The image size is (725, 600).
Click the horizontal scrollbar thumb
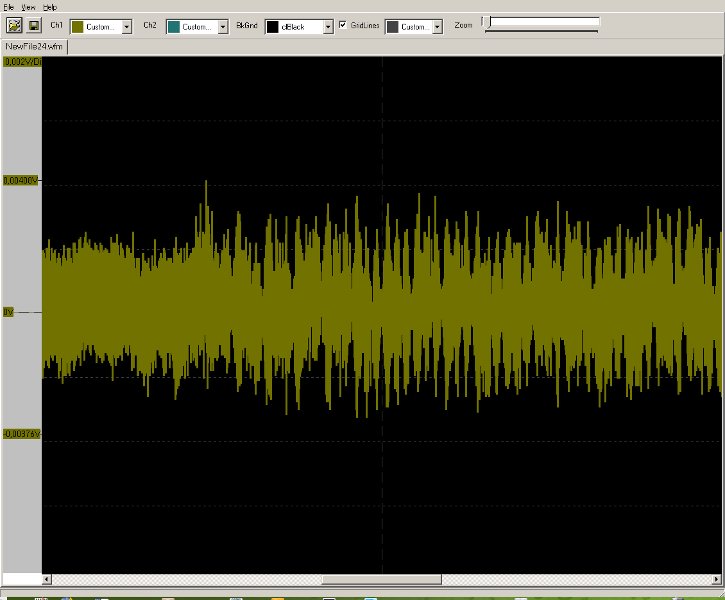tap(381, 579)
